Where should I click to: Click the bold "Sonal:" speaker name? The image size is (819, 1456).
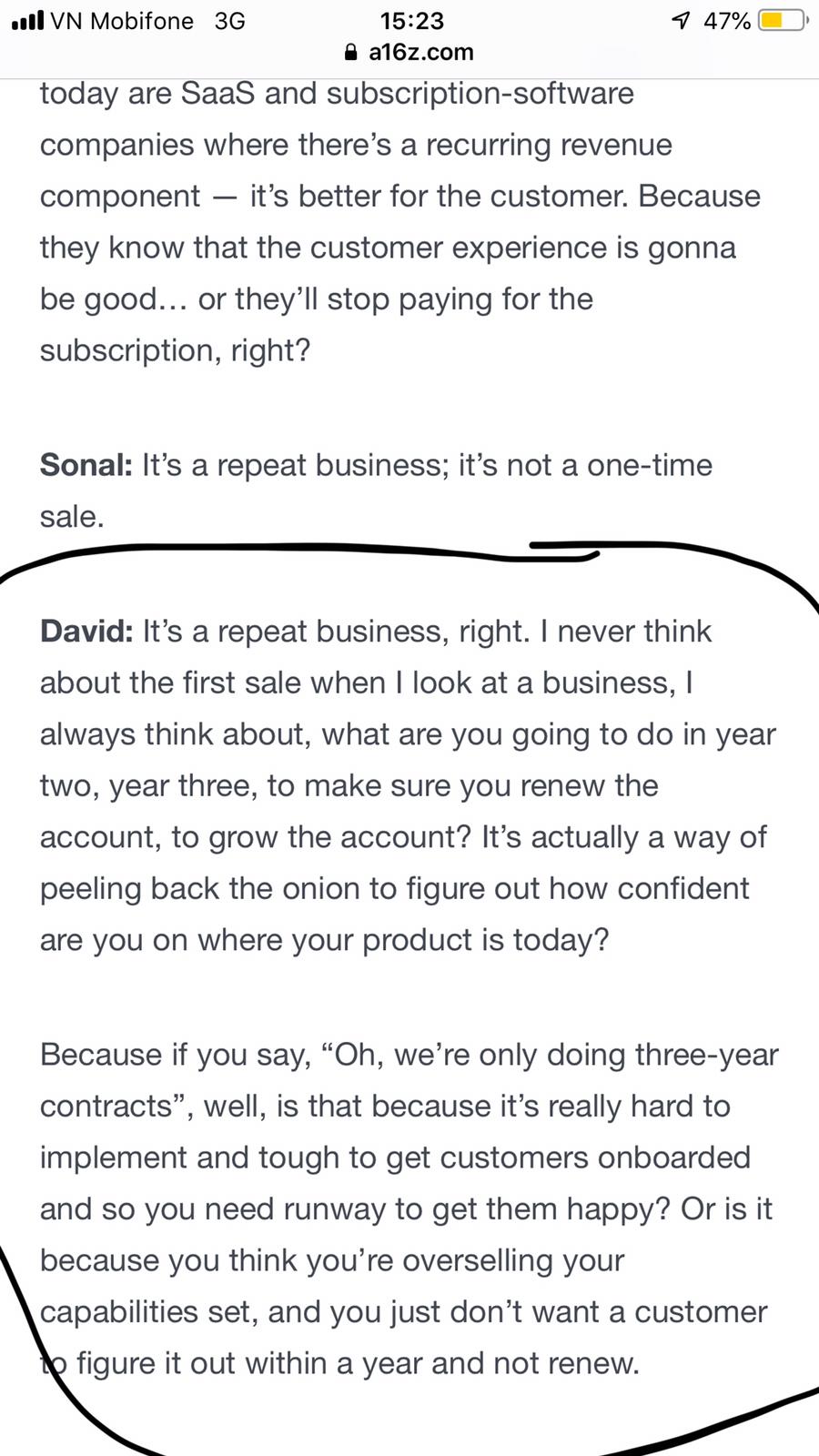click(86, 465)
